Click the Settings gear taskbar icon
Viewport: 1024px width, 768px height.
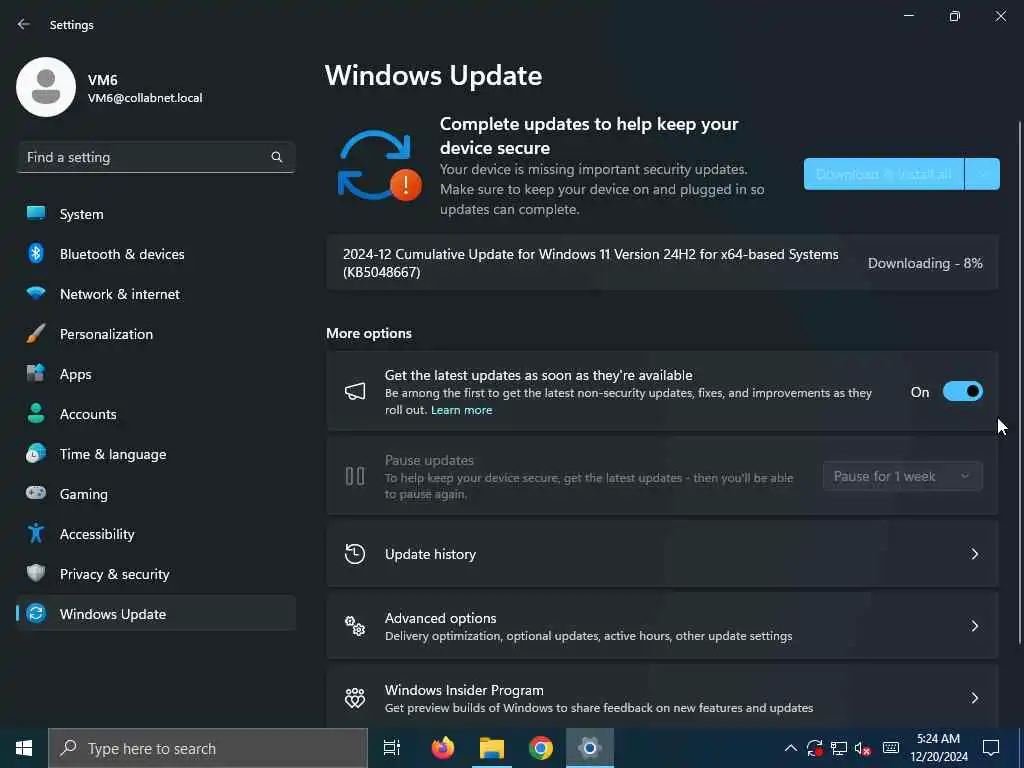[x=590, y=748]
